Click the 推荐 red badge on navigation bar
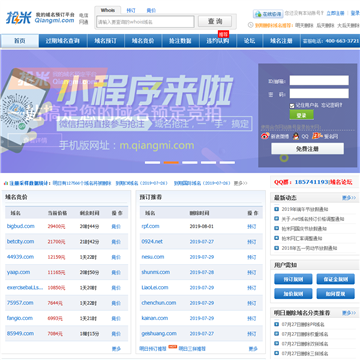 click(x=223, y=33)
